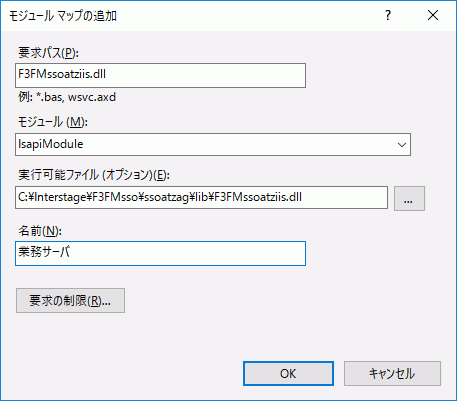Click the dialog title モジュール マップの追加

point(63,16)
